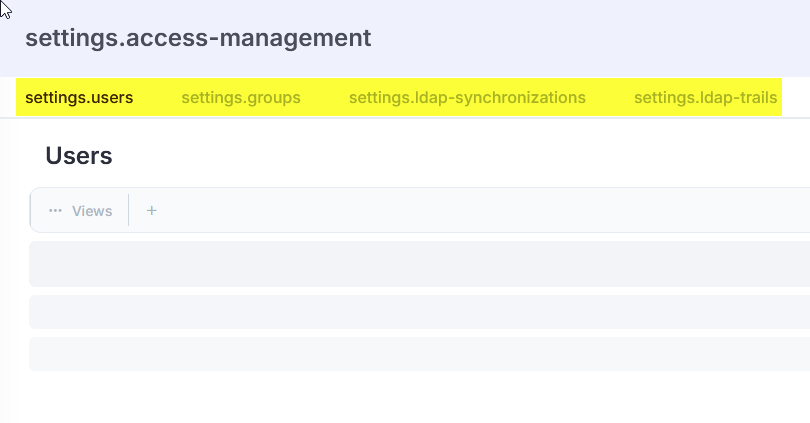810x423 pixels.
Task: Select the first loading placeholder row
Action: pos(420,264)
